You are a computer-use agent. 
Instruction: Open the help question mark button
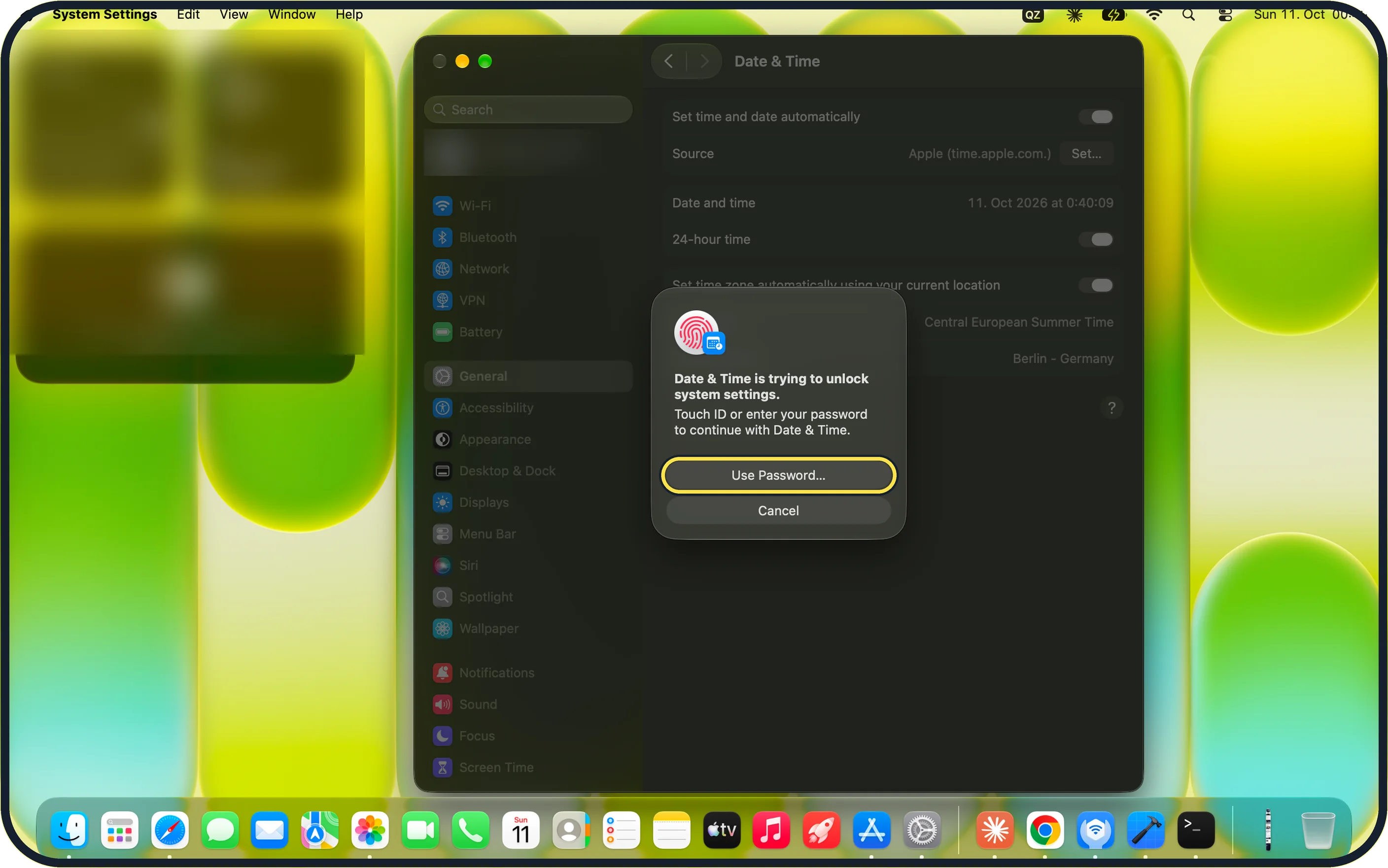1112,407
